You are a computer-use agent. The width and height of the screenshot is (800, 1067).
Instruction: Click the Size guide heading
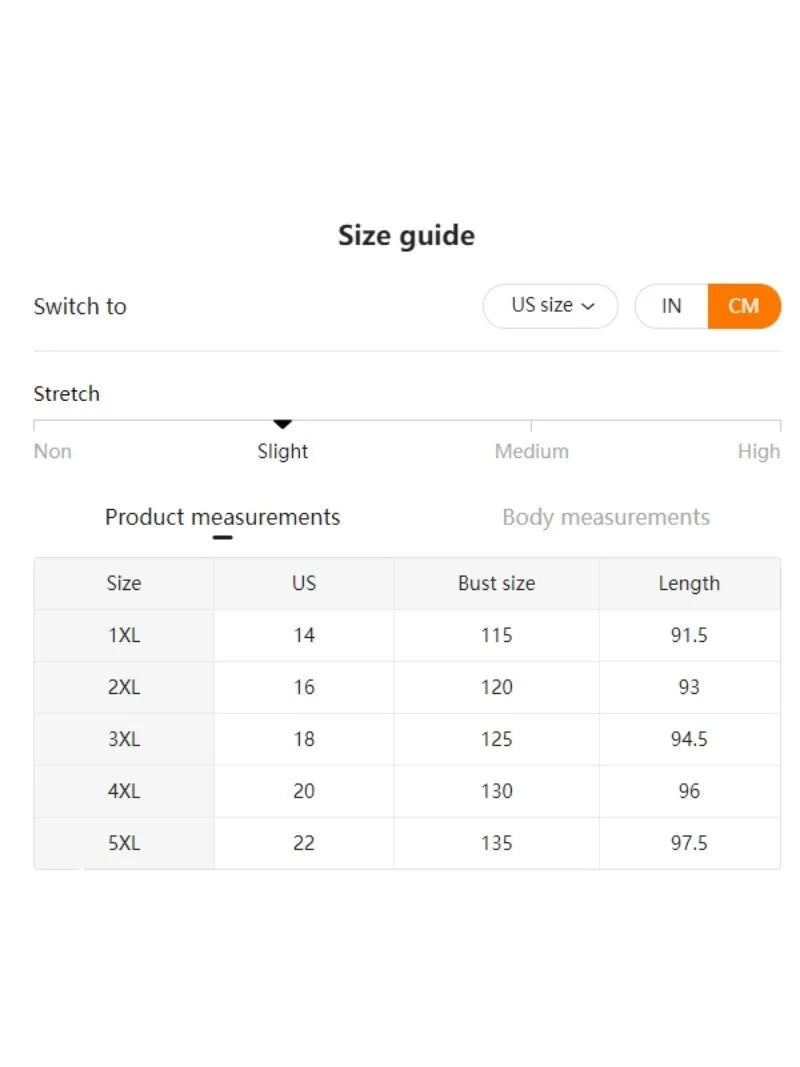coord(406,236)
